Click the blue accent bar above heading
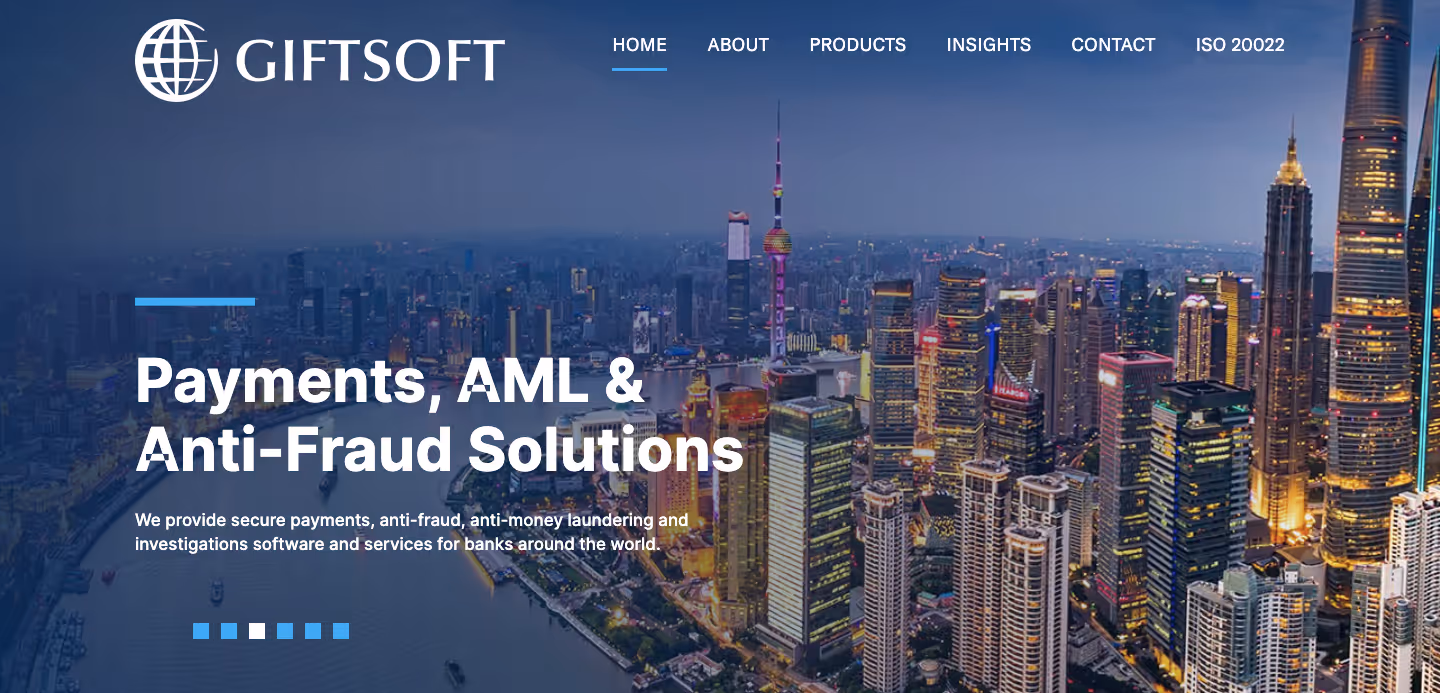Screen dimensions: 1440x693 pos(195,301)
